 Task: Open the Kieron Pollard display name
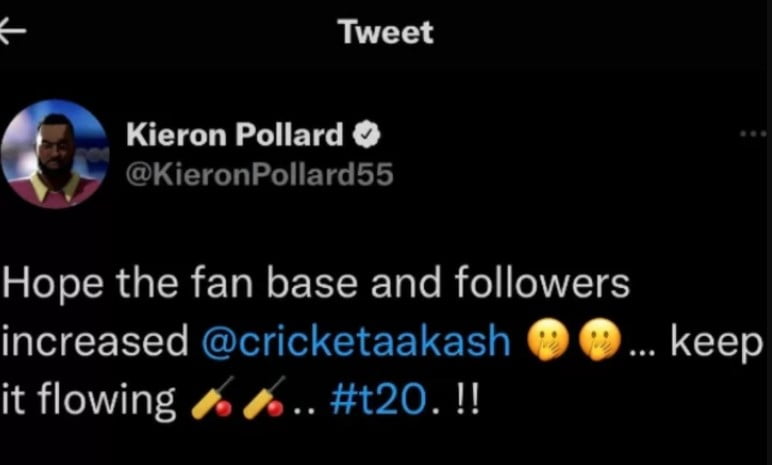click(x=234, y=134)
